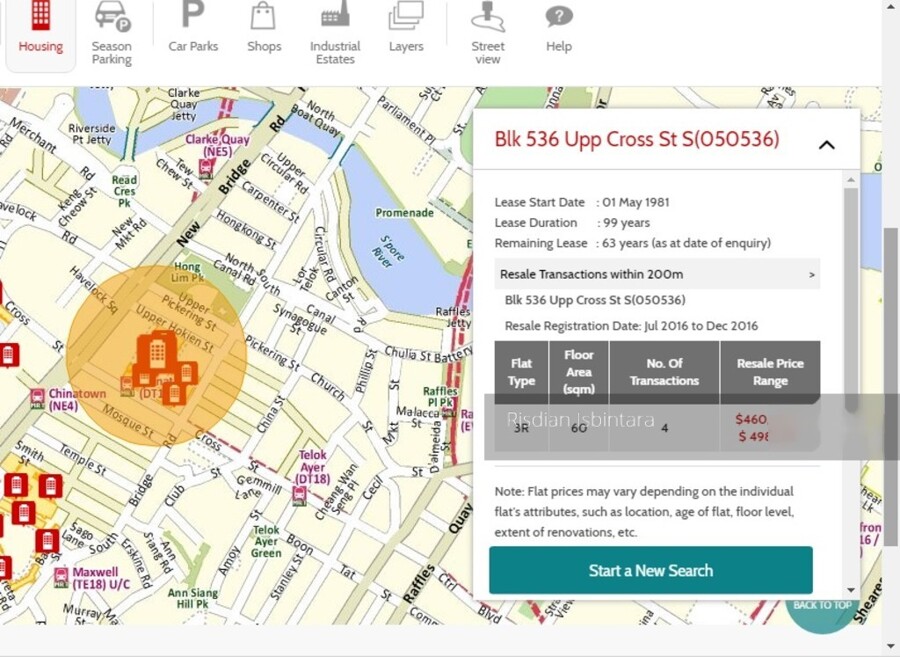Image resolution: width=900 pixels, height=657 pixels.
Task: Click Telok Ayer DT18 station icon
Action: [299, 495]
